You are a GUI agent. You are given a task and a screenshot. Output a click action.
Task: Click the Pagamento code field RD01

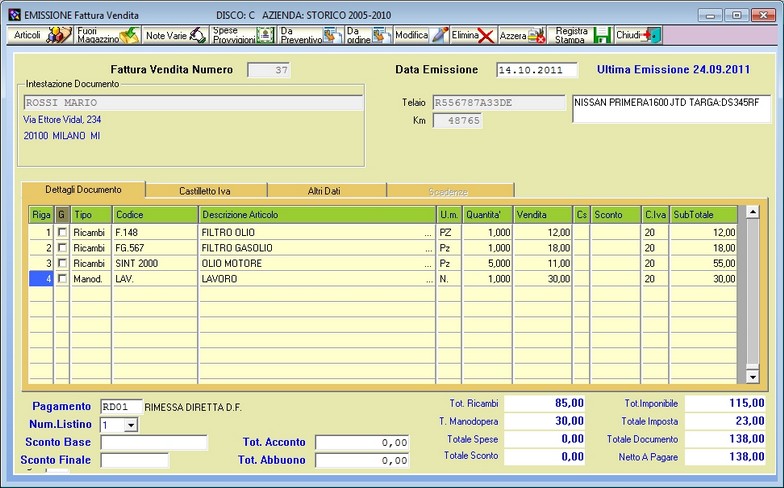point(122,407)
